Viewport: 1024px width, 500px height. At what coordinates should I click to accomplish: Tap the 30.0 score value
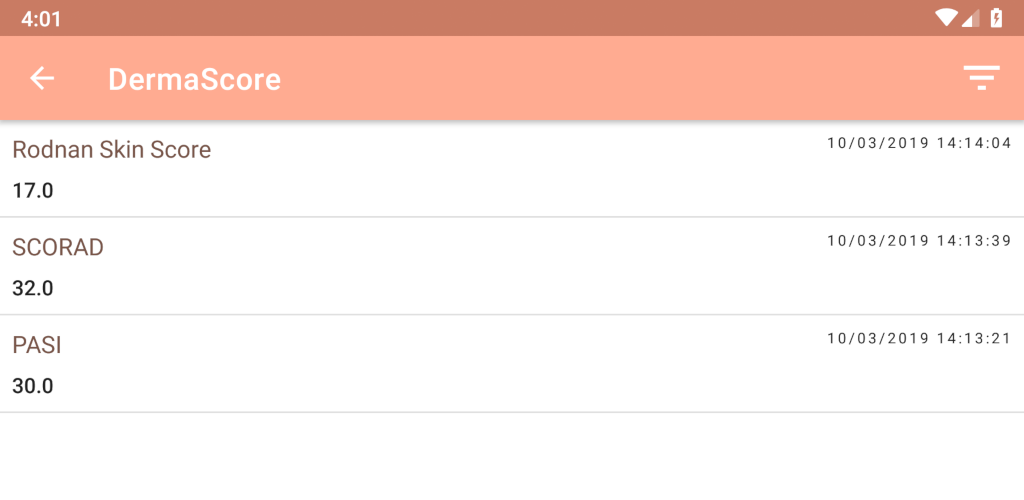[x=33, y=386]
